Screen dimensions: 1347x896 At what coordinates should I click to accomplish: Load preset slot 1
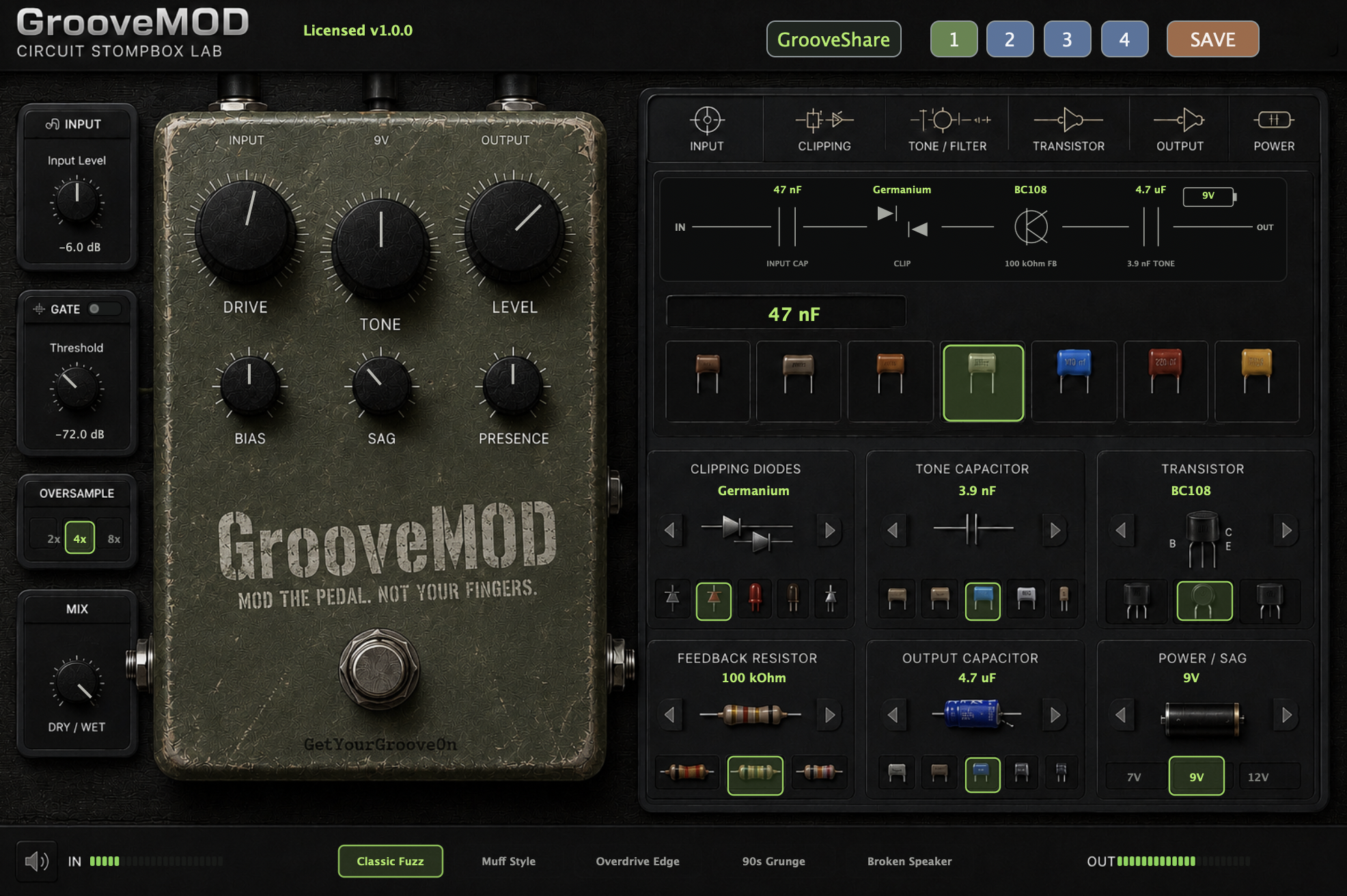coord(954,40)
